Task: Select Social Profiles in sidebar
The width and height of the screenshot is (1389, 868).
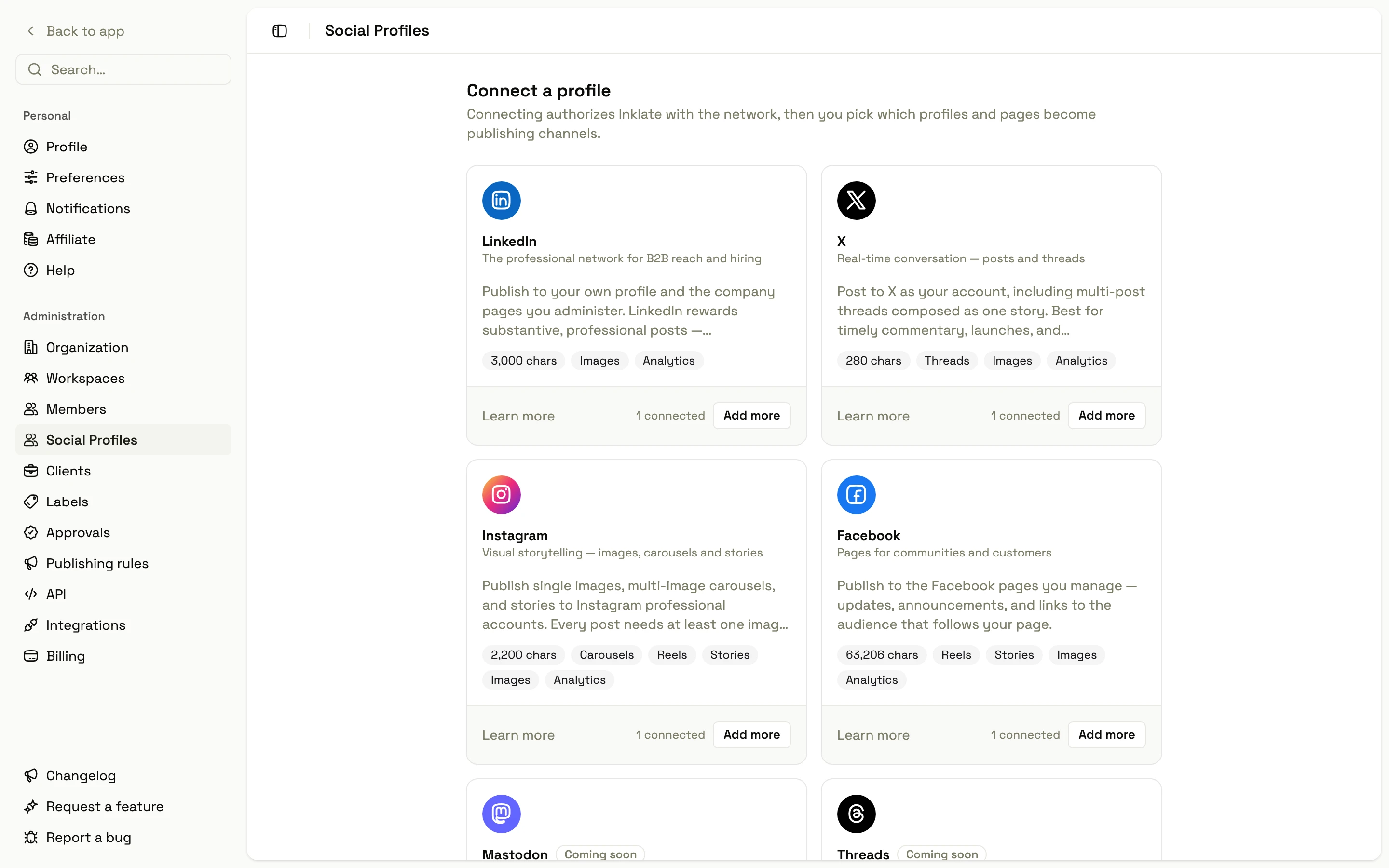Action: [123, 440]
